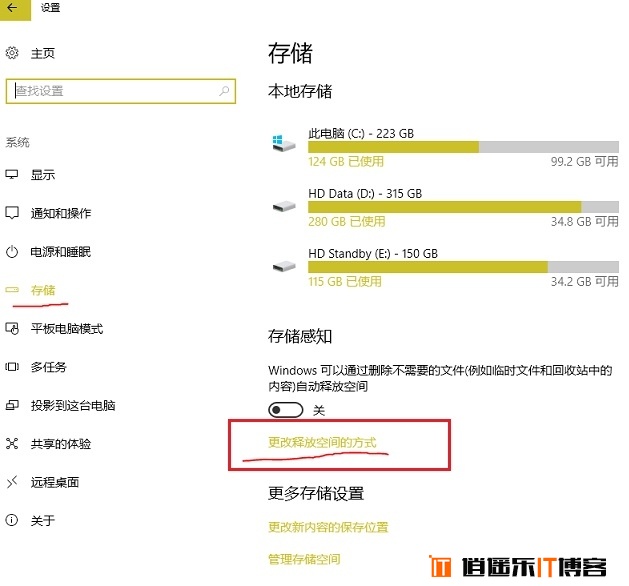Click the 此电脑 (C:) - 223 GB label

(361, 133)
